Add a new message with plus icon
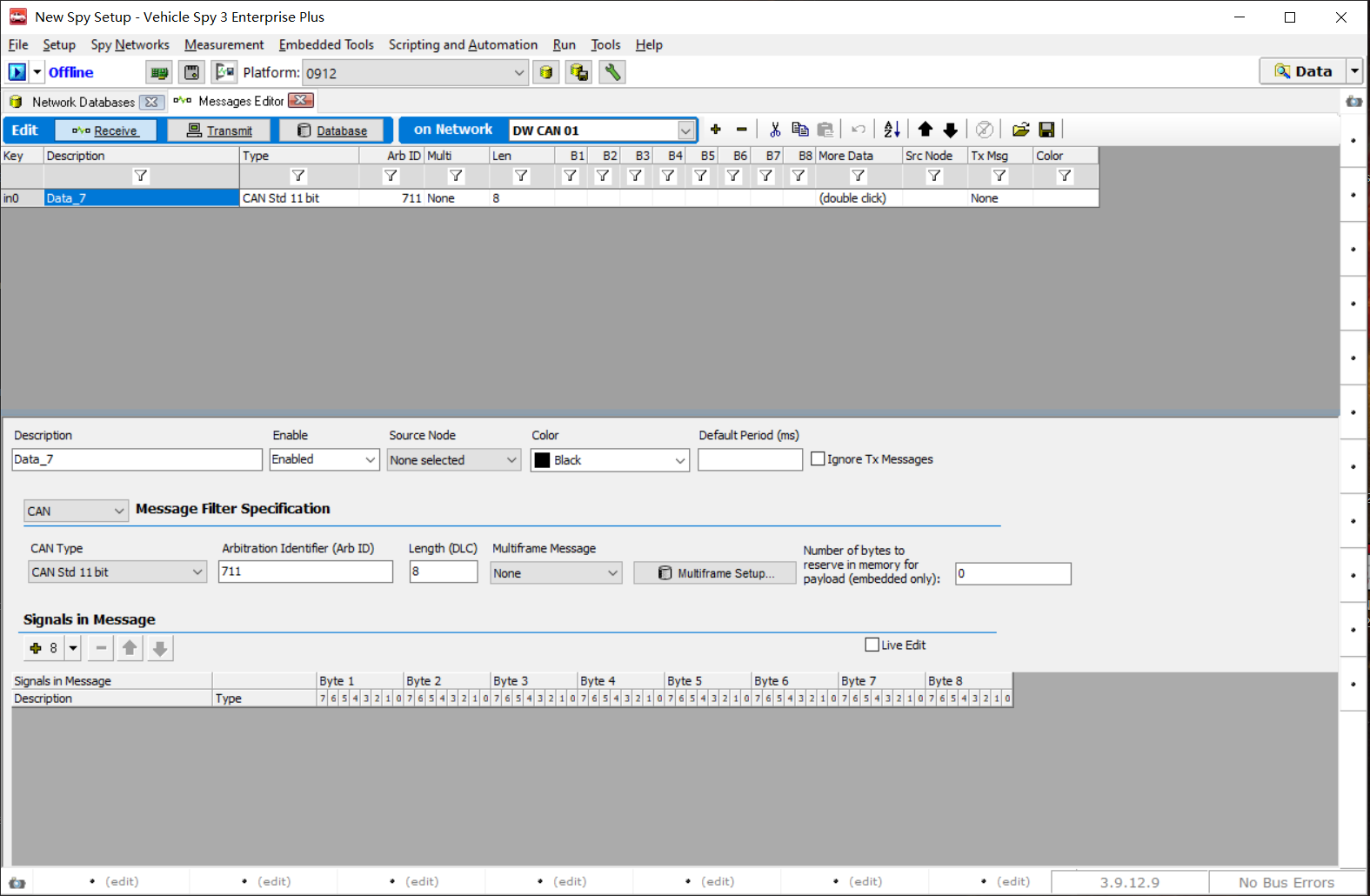1370x896 pixels. point(716,130)
